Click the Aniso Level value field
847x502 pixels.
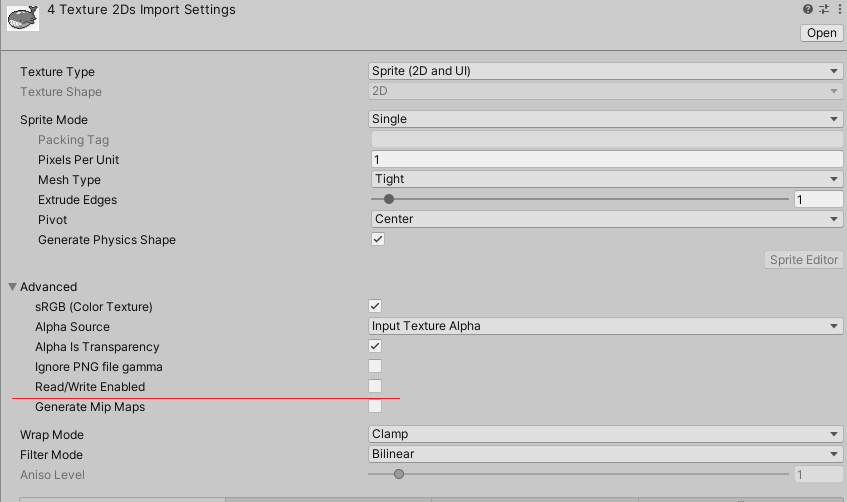[x=818, y=474]
